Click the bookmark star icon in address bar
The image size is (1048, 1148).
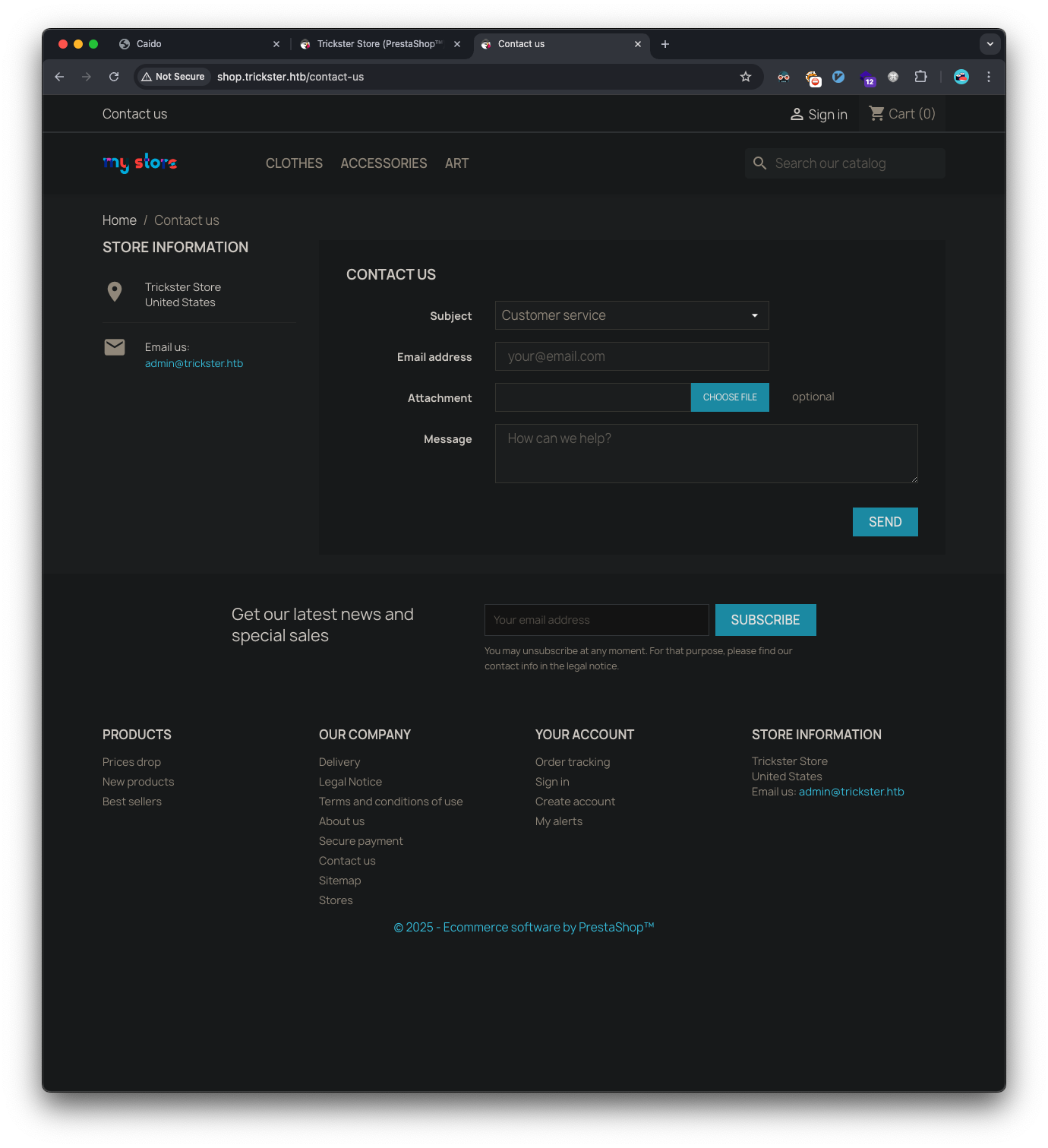[745, 77]
